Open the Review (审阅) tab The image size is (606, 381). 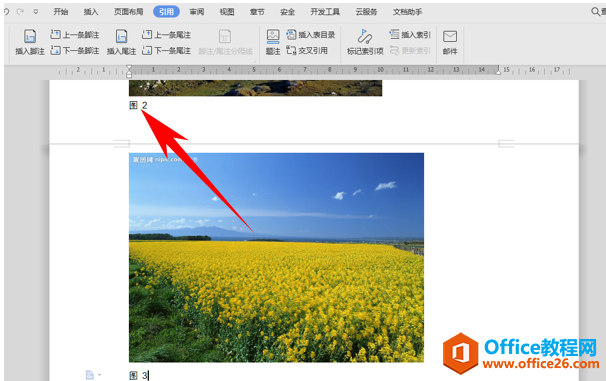coord(197,12)
